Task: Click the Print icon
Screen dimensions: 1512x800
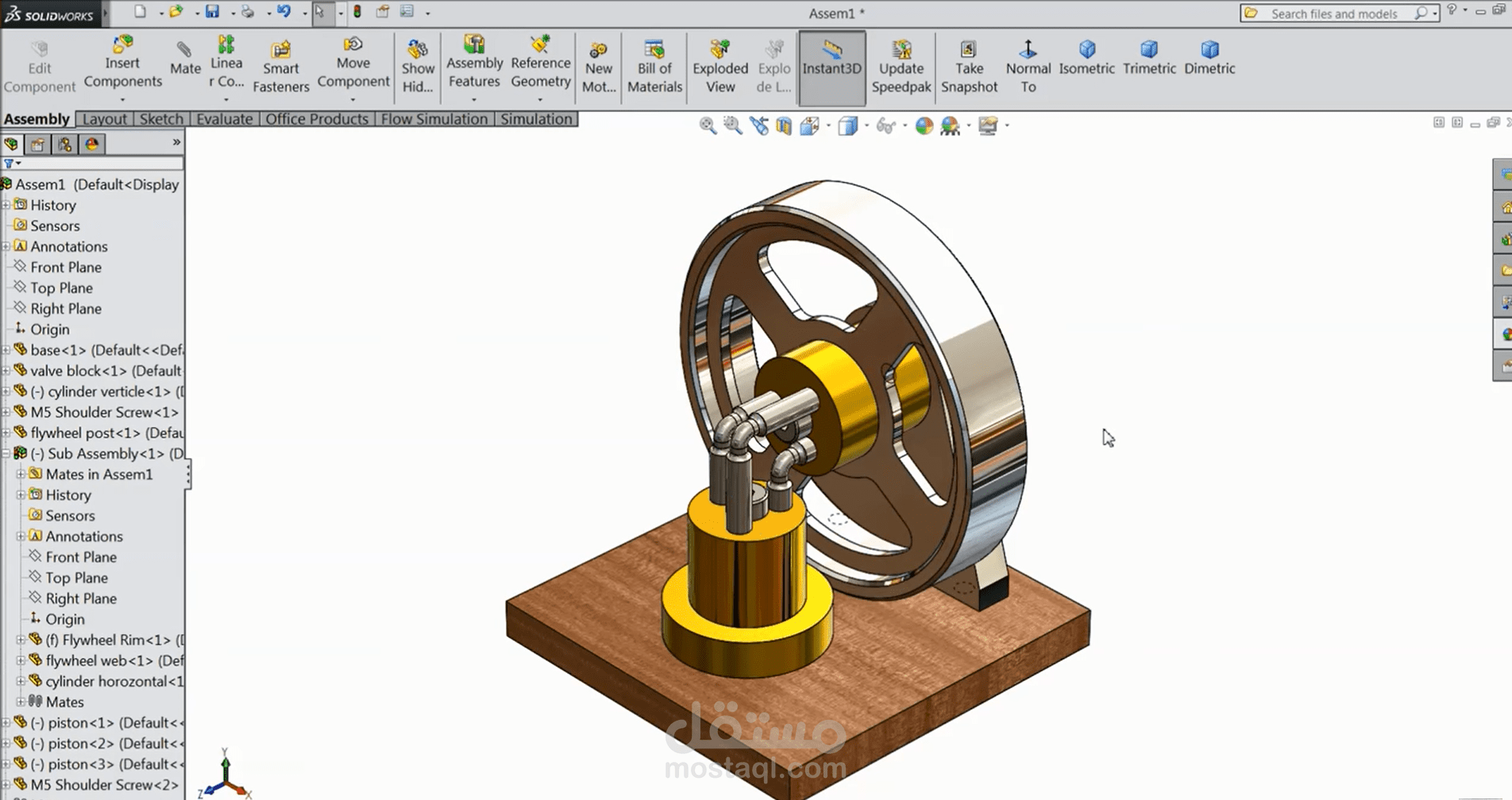Action: click(x=248, y=12)
